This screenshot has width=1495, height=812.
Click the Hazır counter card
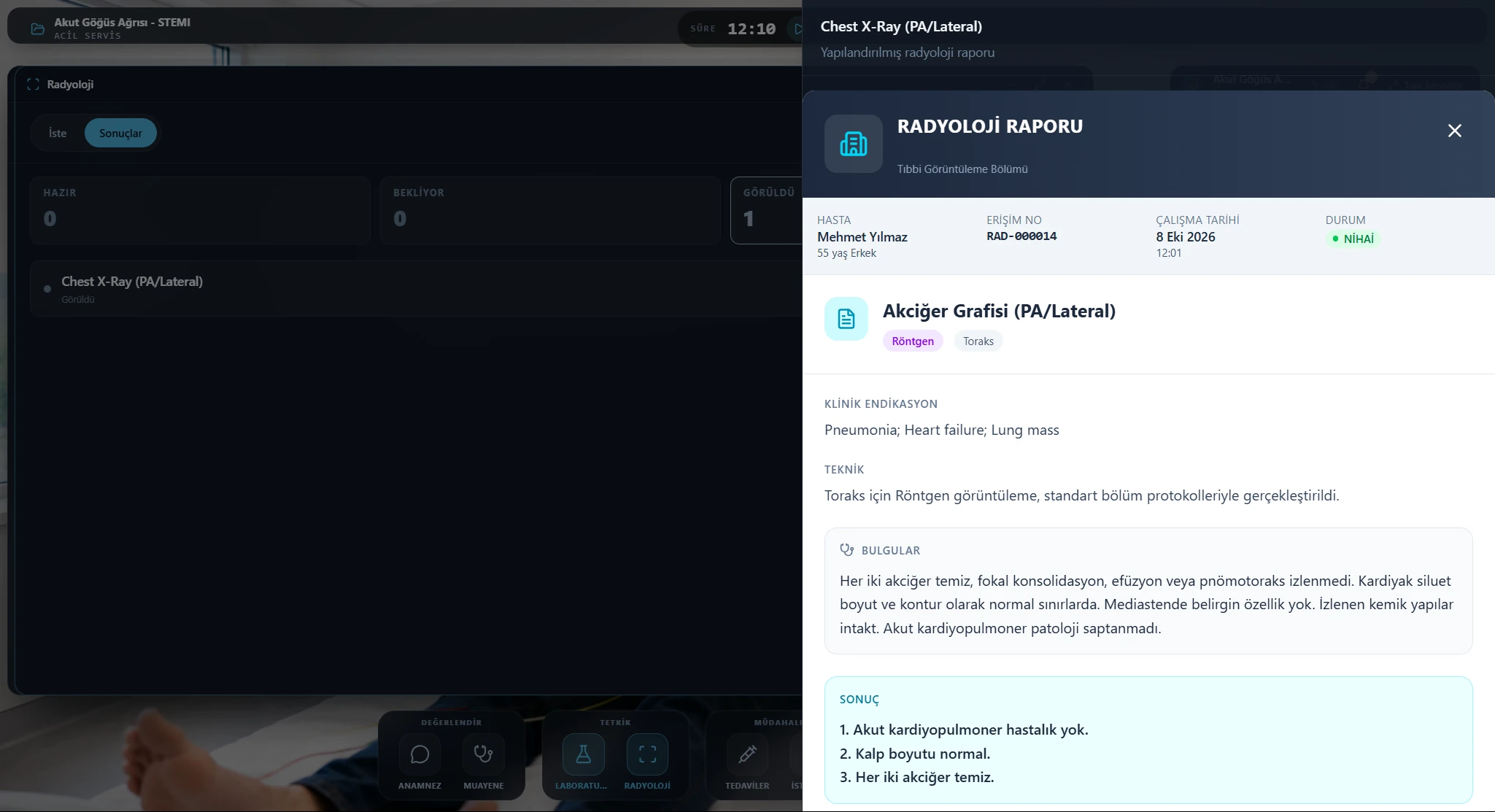200,210
